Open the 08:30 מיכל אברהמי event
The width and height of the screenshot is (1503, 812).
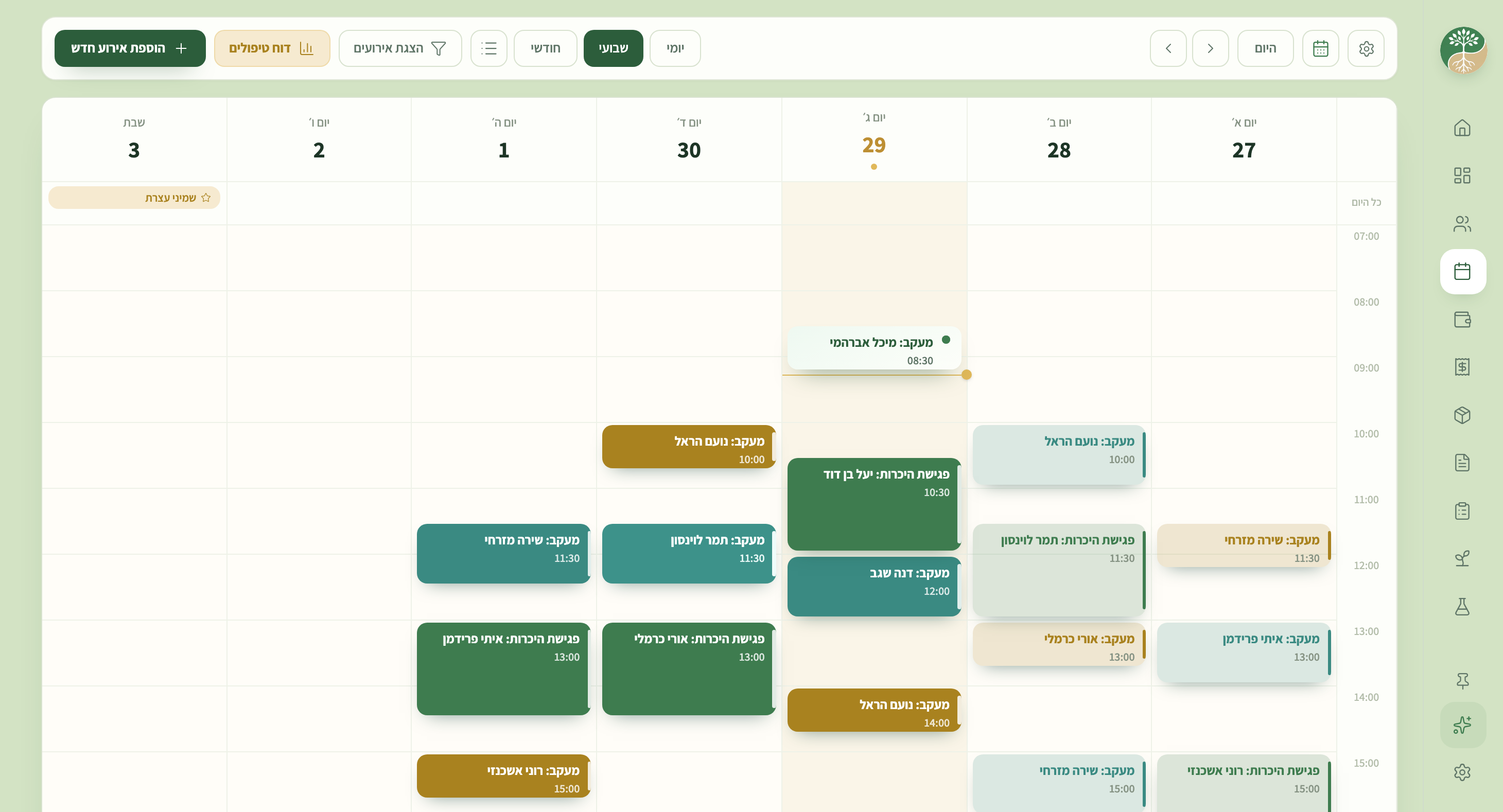(x=874, y=348)
